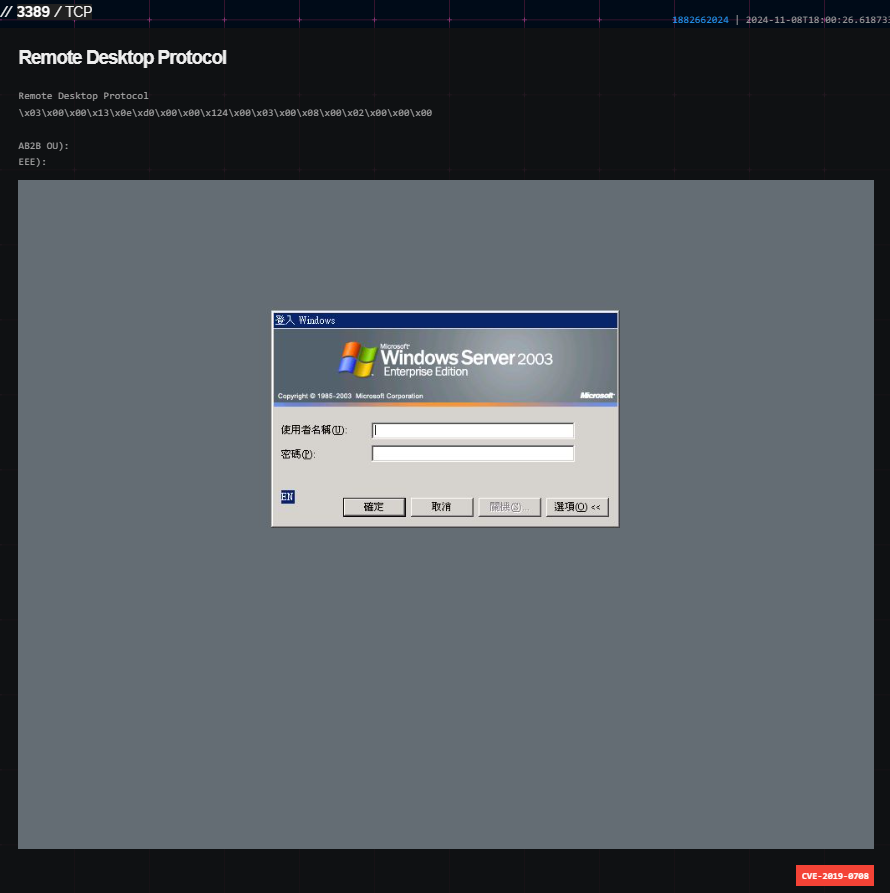Image resolution: width=890 pixels, height=893 pixels.
Task: Click the 取消 cancel button
Action: point(442,507)
